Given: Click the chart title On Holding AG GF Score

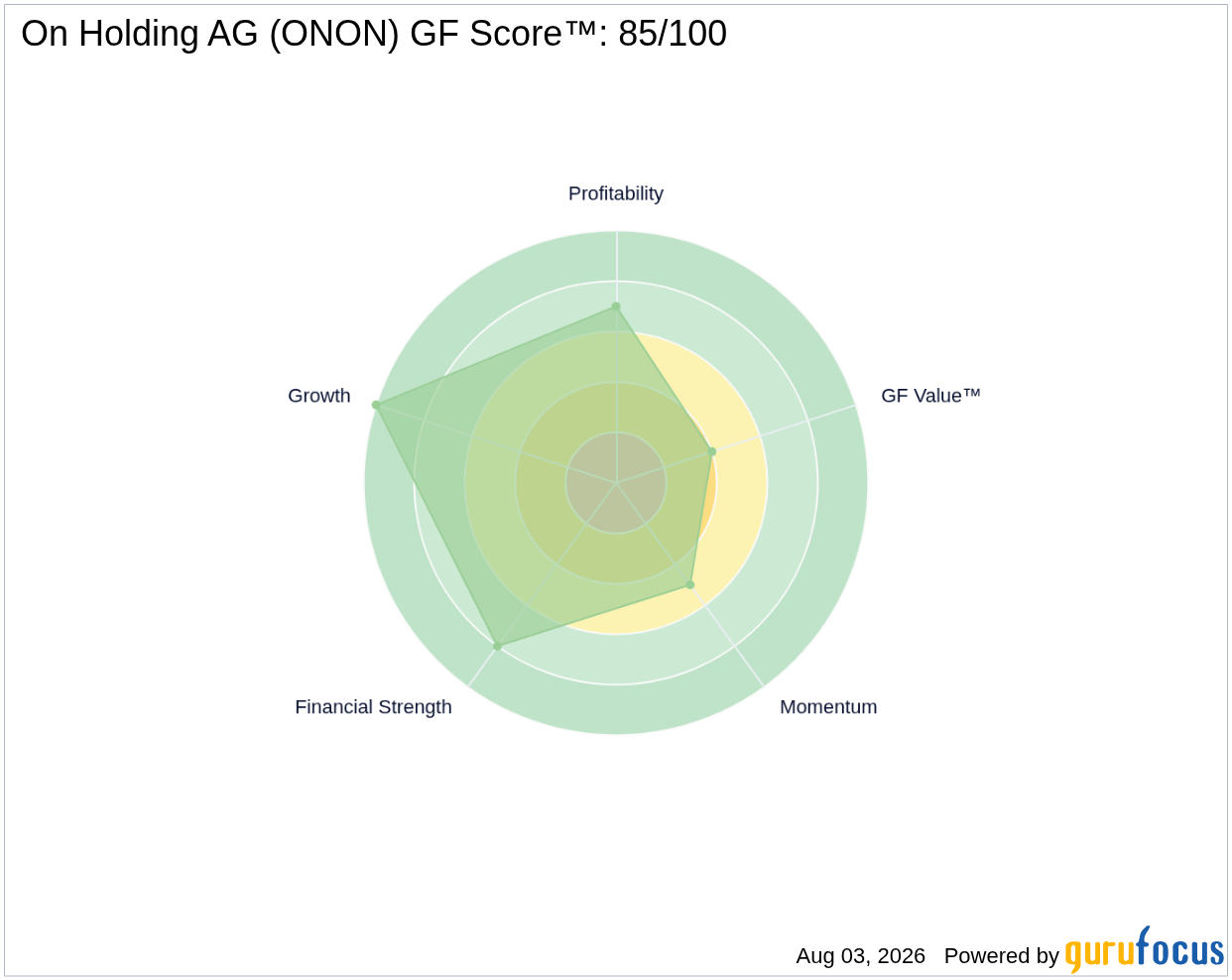Looking at the screenshot, I should pyautogui.click(x=374, y=34).
